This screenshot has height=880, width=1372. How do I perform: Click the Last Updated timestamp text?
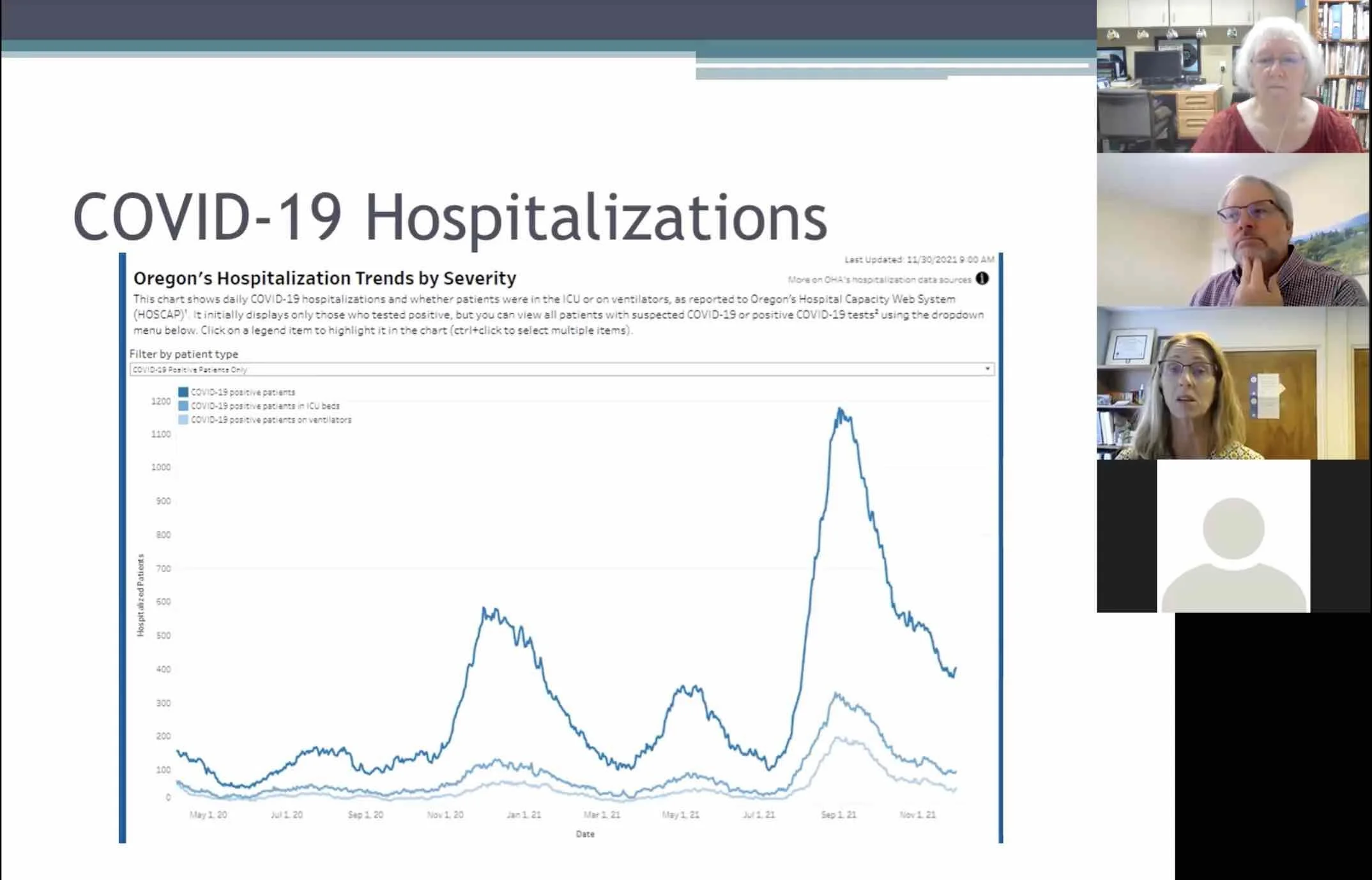click(x=919, y=259)
